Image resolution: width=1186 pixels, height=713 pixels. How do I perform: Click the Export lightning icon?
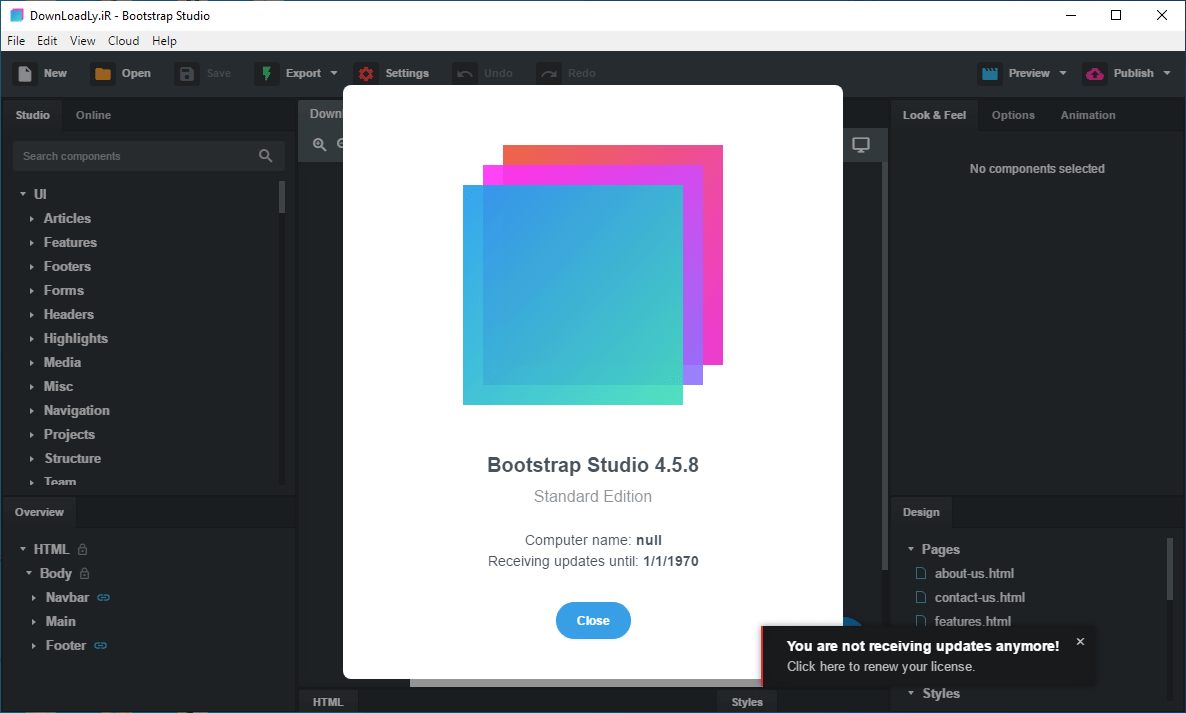click(x=266, y=73)
